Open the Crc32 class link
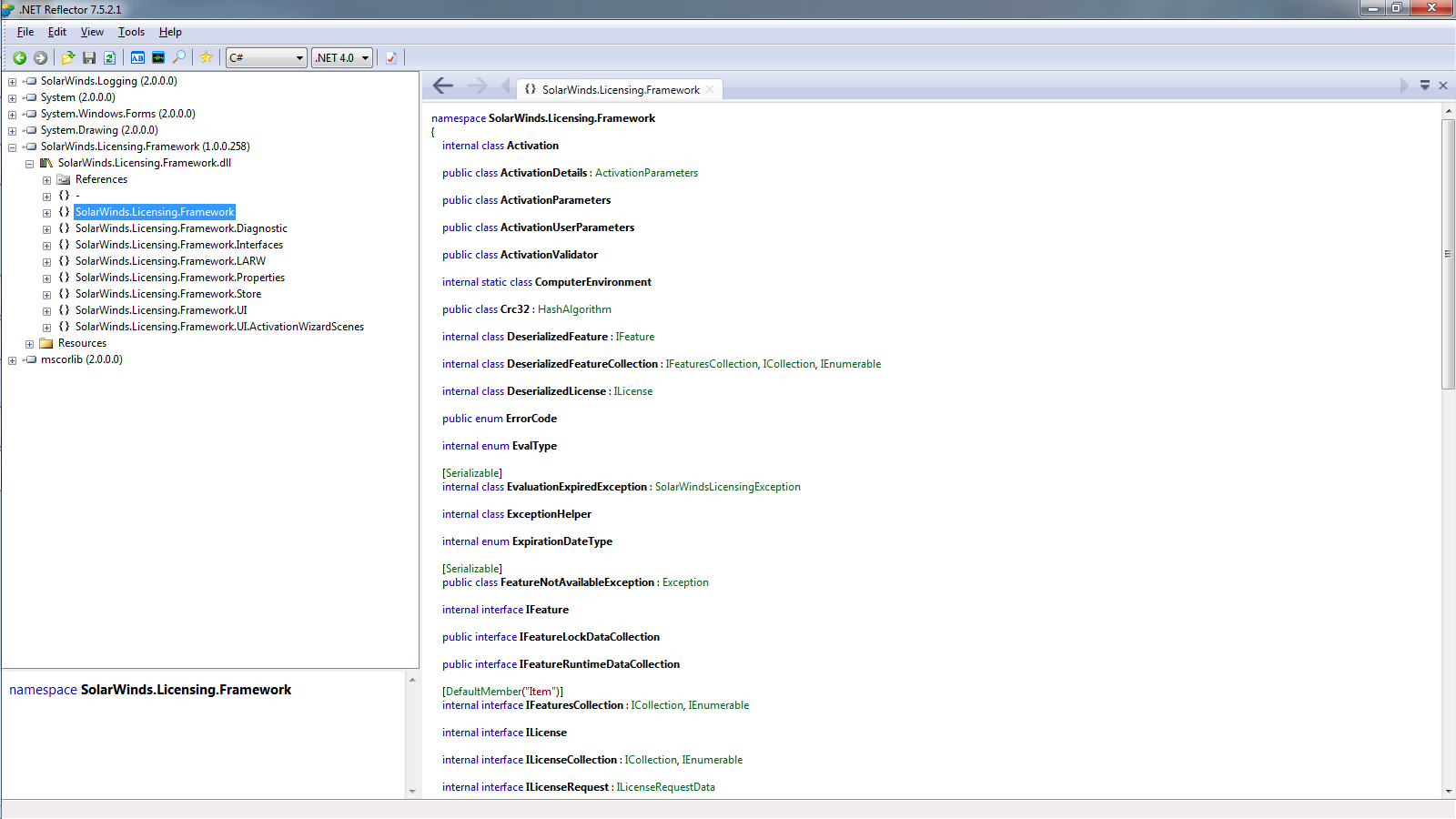Viewport: 1456px width, 819px height. 515,309
